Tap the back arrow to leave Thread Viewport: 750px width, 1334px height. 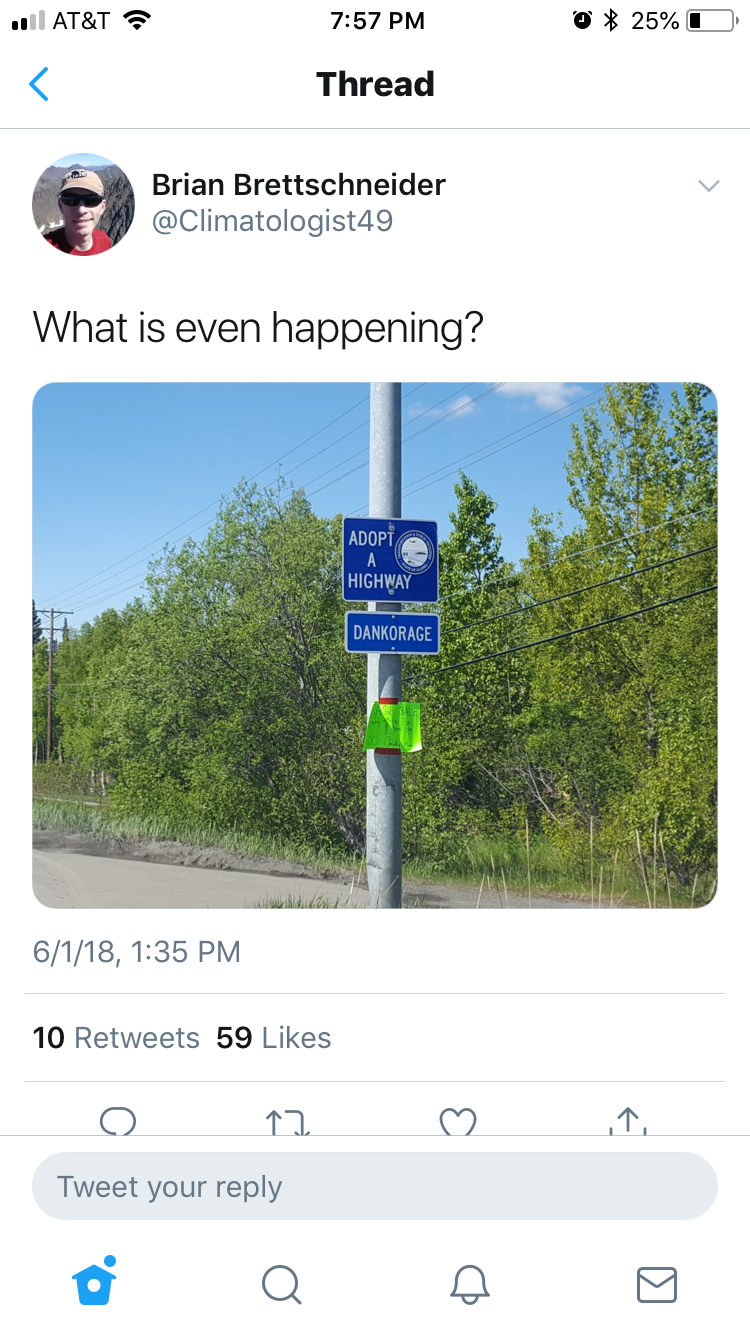(39, 84)
